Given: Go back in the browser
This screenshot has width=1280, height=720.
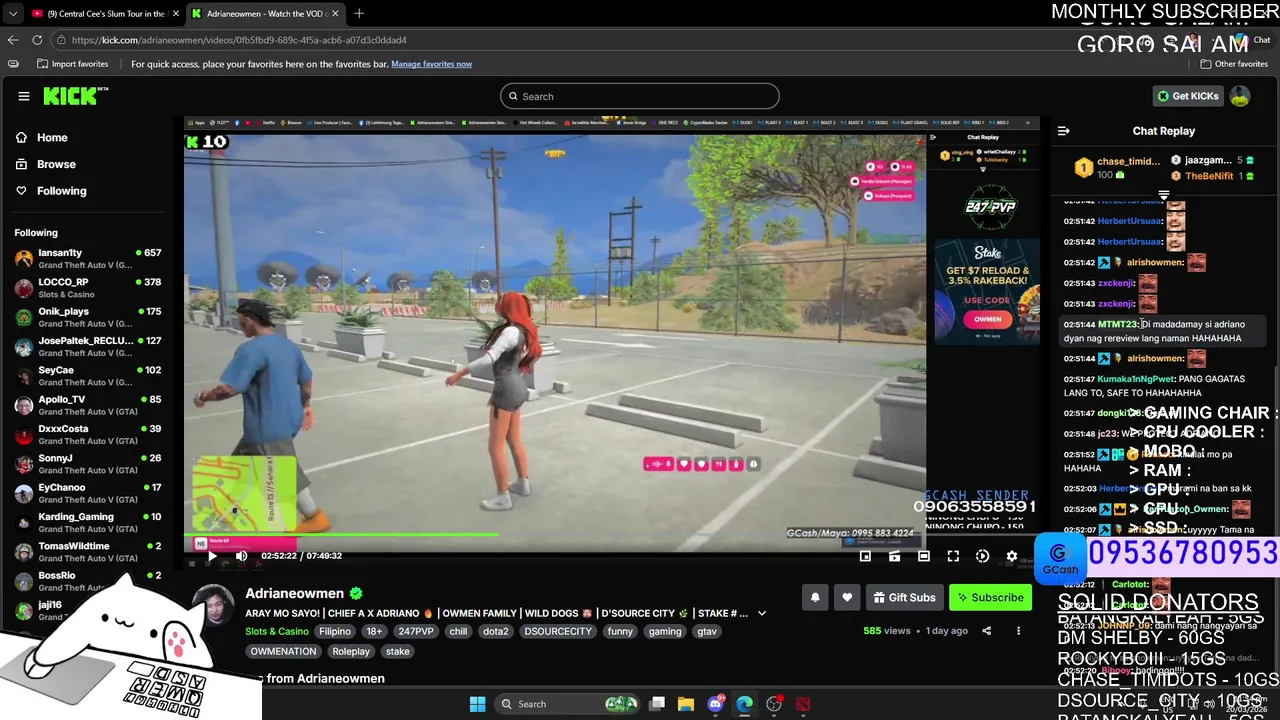Looking at the screenshot, I should (x=12, y=40).
